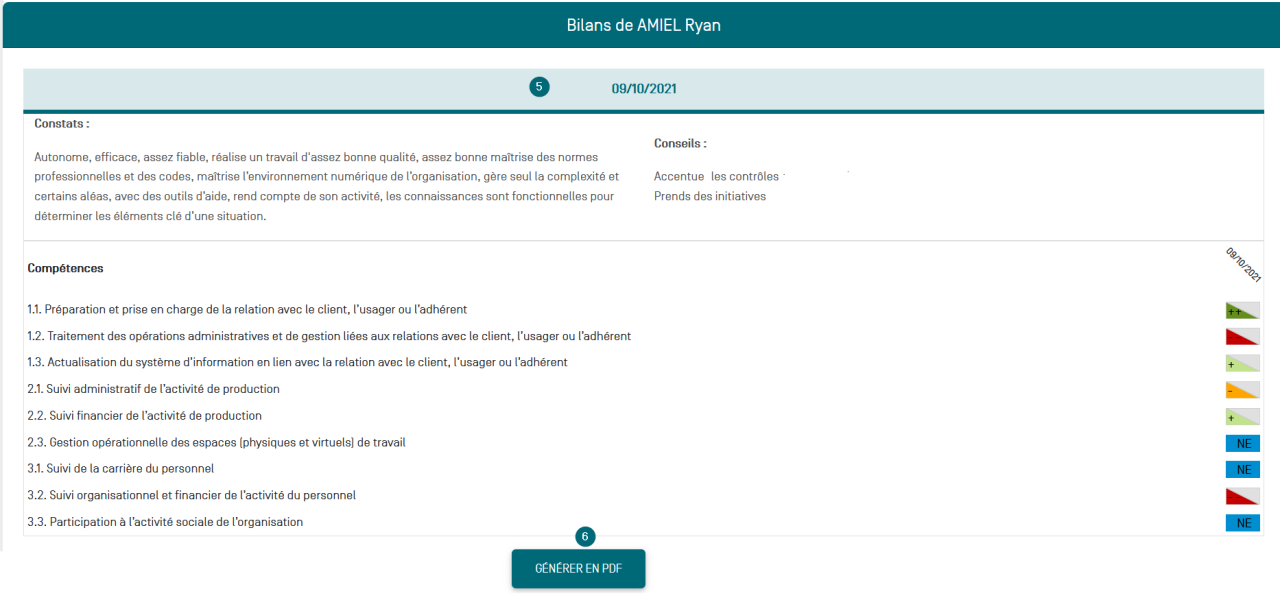
Task: Click the numbered marker 6 circle
Action: 585,537
